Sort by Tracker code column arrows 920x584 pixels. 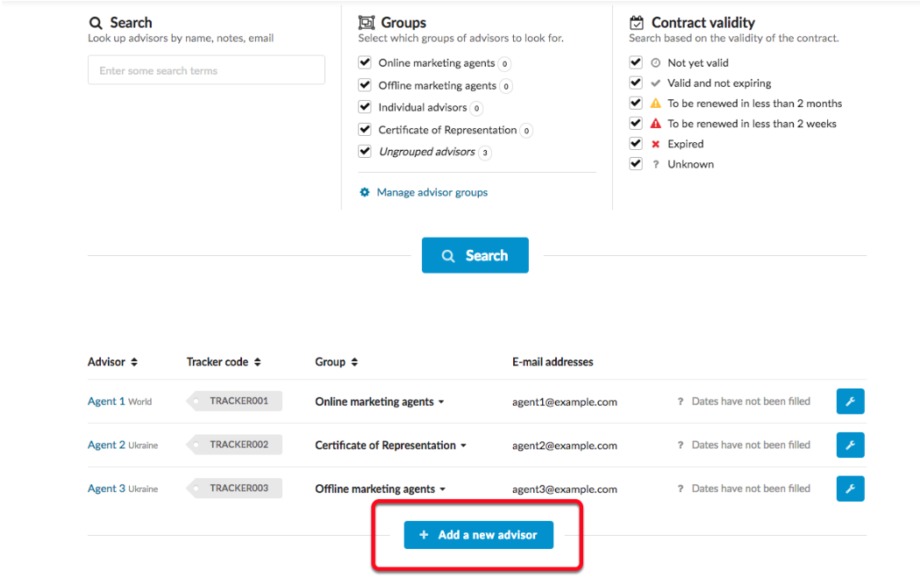(258, 362)
